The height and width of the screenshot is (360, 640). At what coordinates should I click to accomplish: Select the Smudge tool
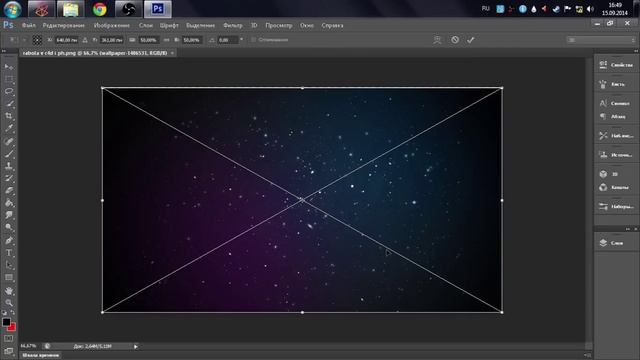pyautogui.click(x=9, y=215)
